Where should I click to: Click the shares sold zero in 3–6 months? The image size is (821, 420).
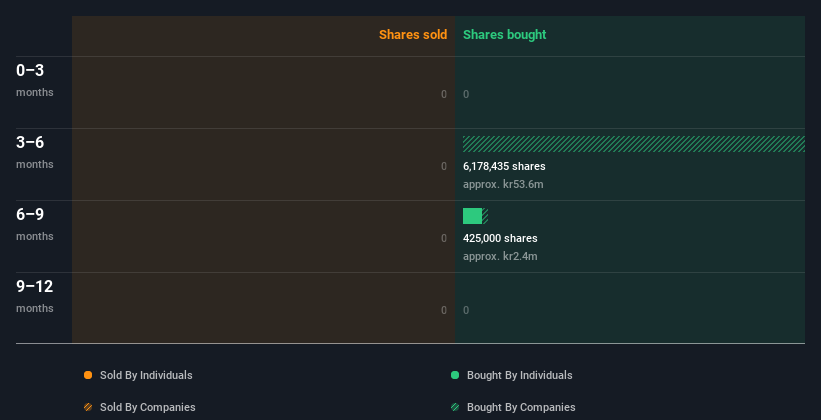pos(444,166)
